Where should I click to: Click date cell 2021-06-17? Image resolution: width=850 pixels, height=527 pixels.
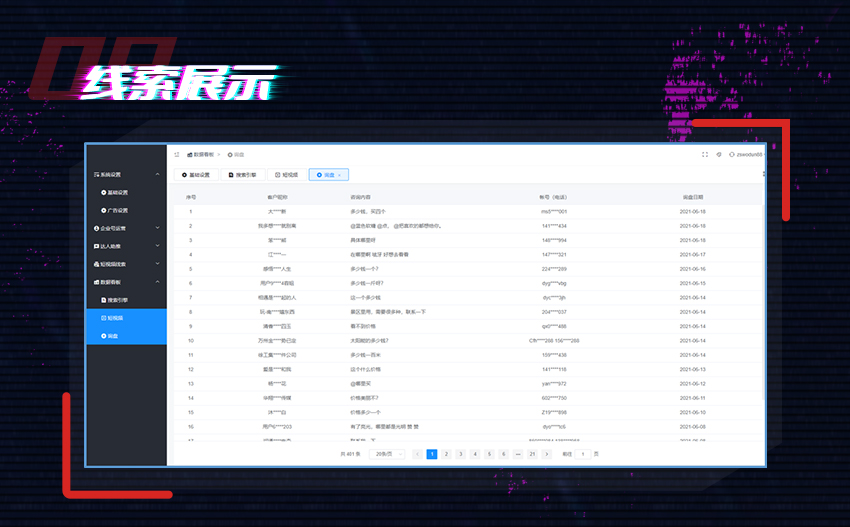[x=693, y=255]
